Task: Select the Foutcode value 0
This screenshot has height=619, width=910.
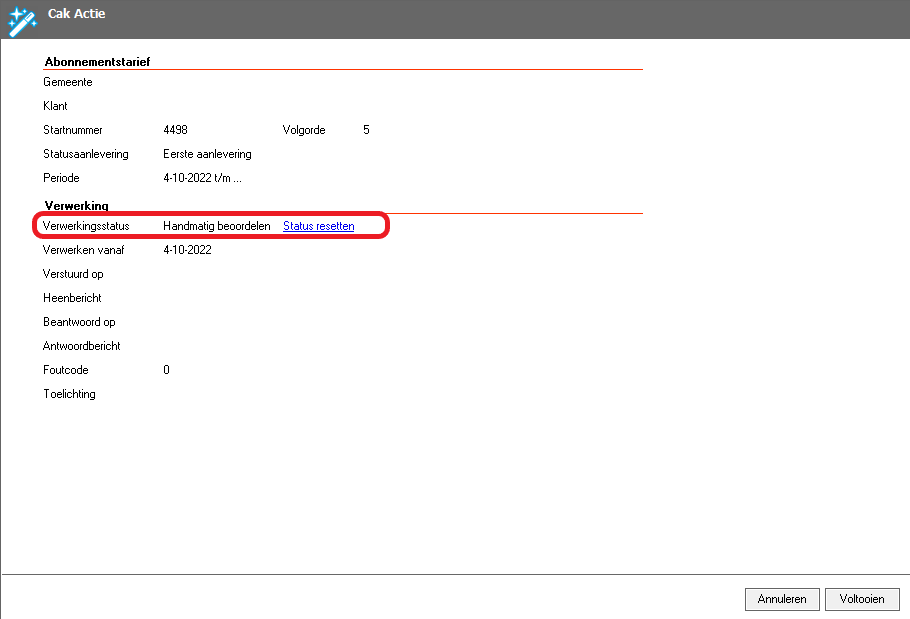Action: (166, 370)
